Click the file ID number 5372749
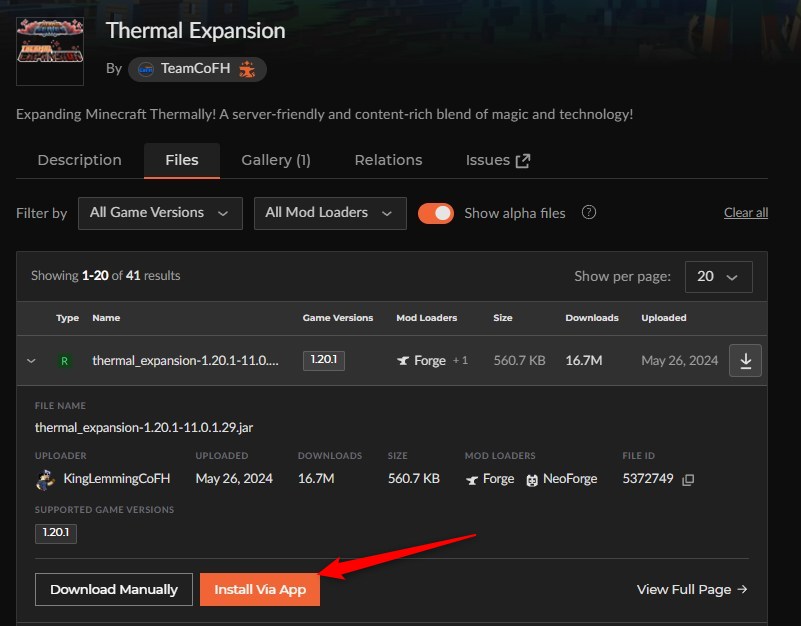The image size is (801, 626). click(x=648, y=479)
